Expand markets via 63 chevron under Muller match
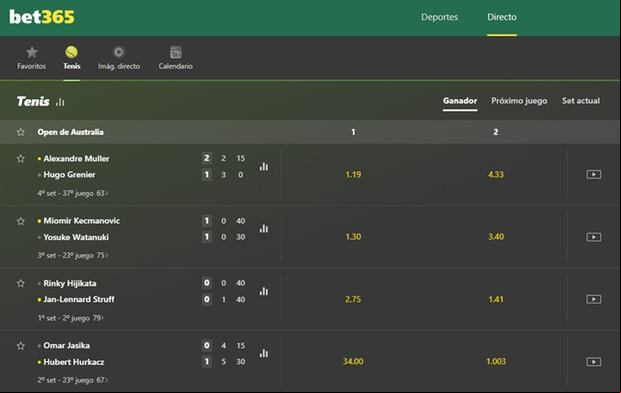 (102, 193)
